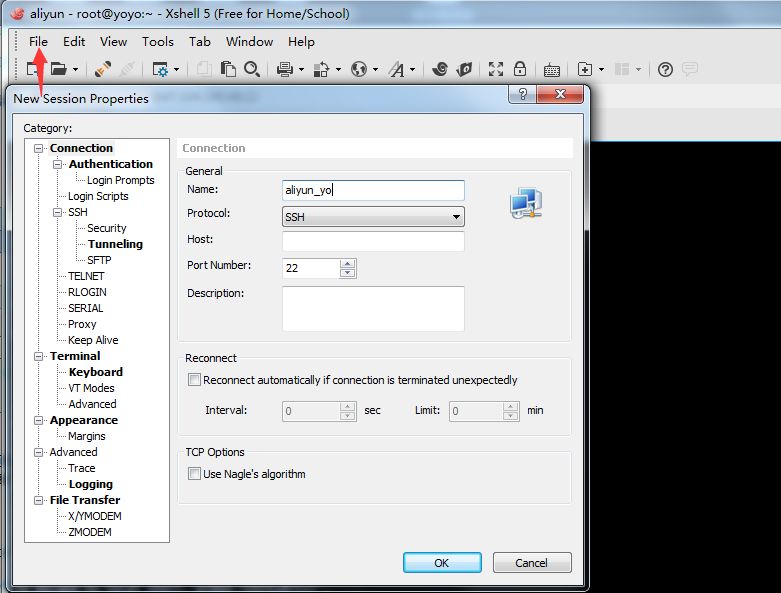
Task: Increase the Port Number with up arrow
Action: [348, 263]
